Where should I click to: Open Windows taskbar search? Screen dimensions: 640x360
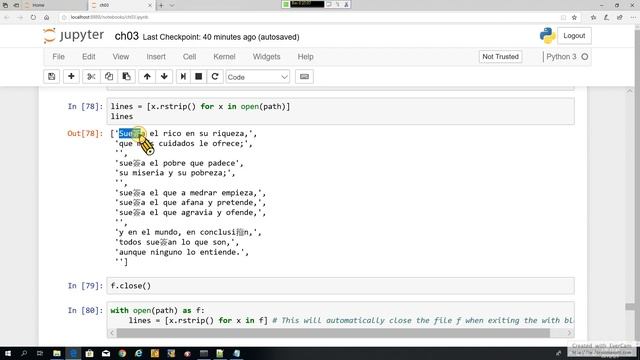pos(24,353)
